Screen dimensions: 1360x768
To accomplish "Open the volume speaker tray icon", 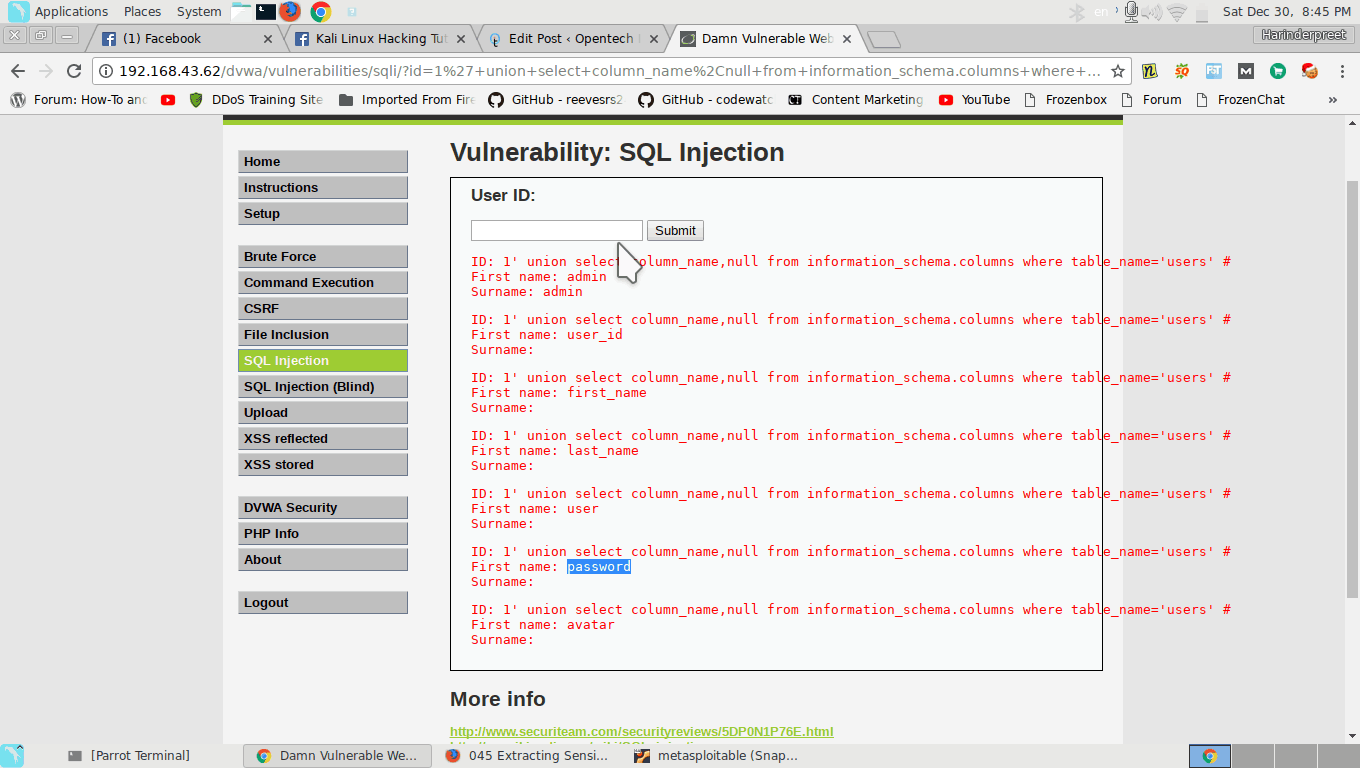I will pyautogui.click(x=1153, y=12).
